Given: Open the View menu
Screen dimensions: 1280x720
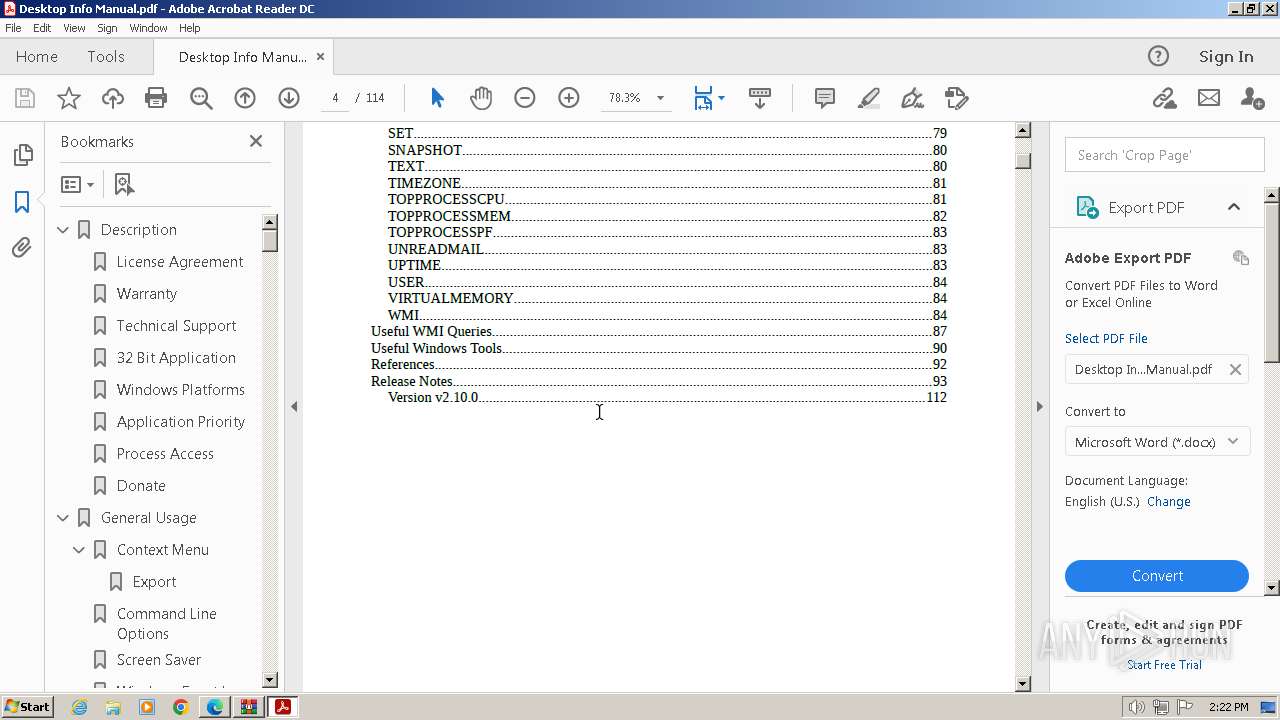Looking at the screenshot, I should click(x=74, y=28).
